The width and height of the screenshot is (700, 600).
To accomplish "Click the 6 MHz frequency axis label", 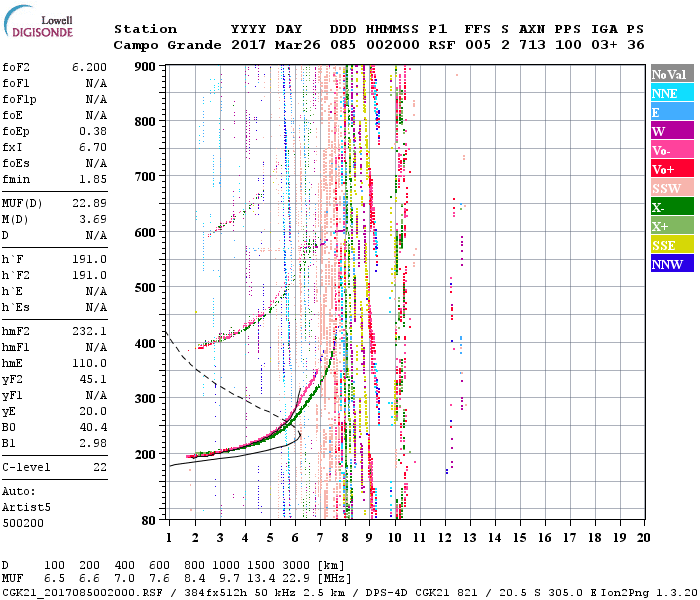I will coord(295,538).
